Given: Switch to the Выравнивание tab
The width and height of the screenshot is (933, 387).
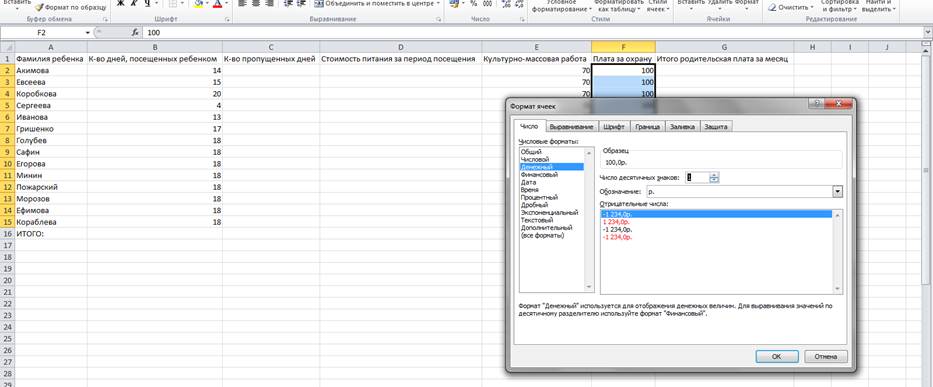Looking at the screenshot, I should tap(571, 127).
